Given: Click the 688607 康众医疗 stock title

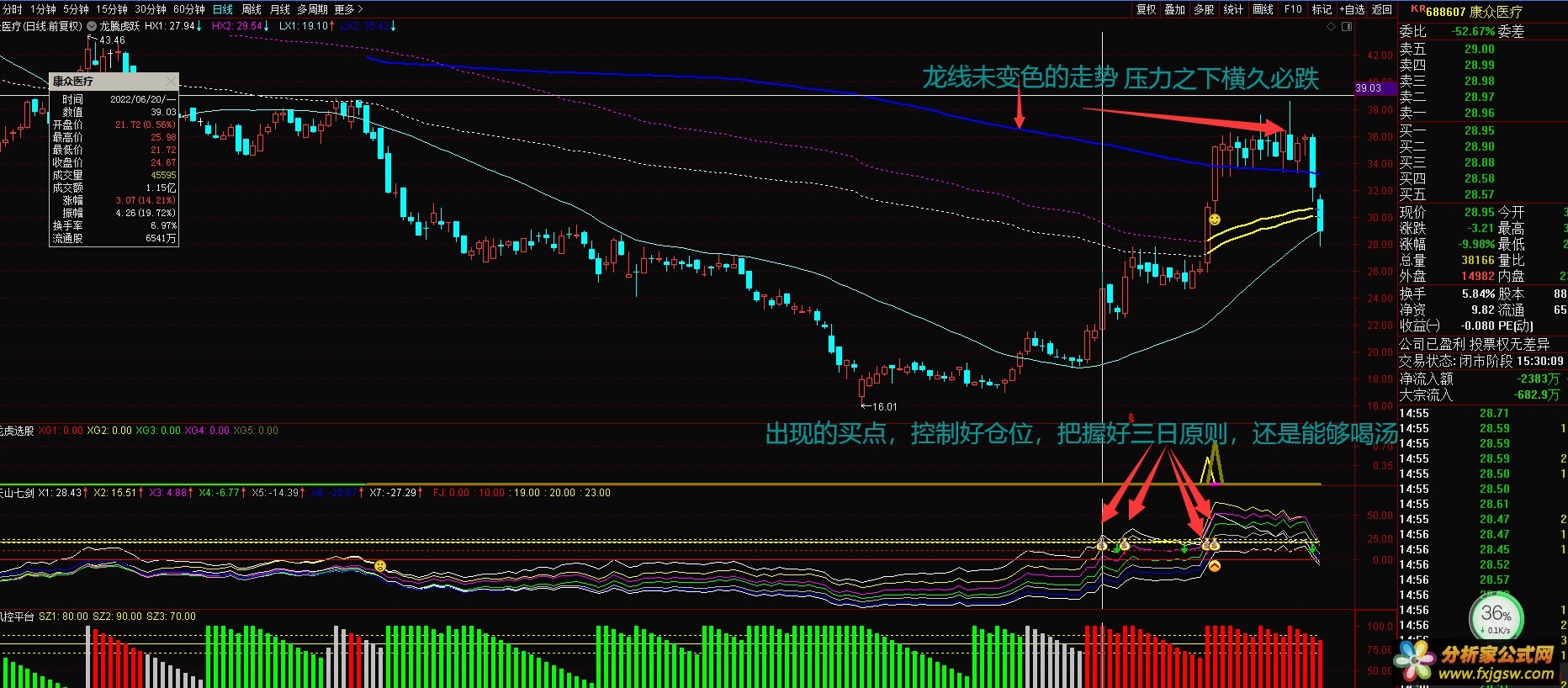Looking at the screenshot, I should [1474, 12].
